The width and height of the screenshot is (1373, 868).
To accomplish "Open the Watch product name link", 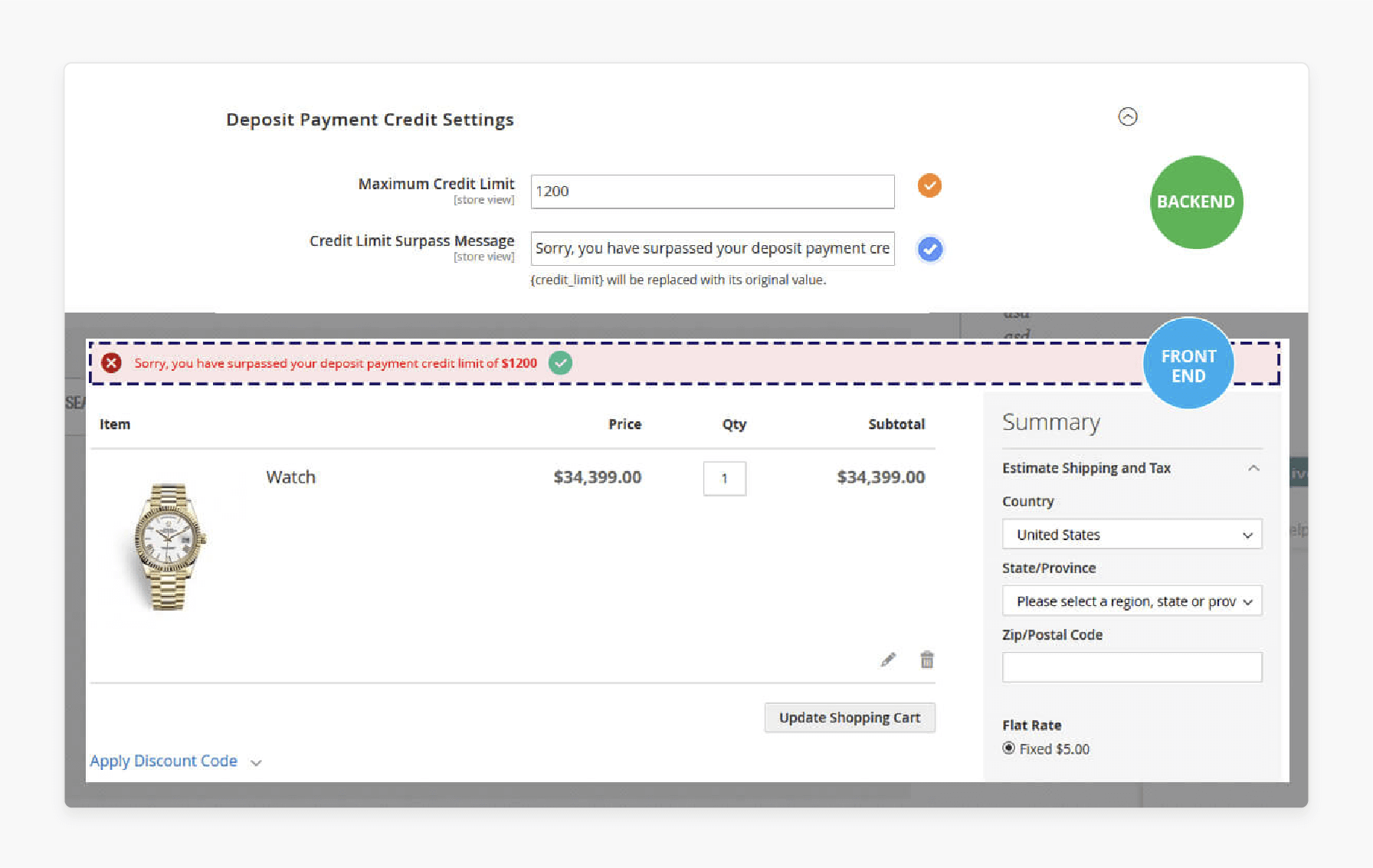I will pyautogui.click(x=290, y=477).
